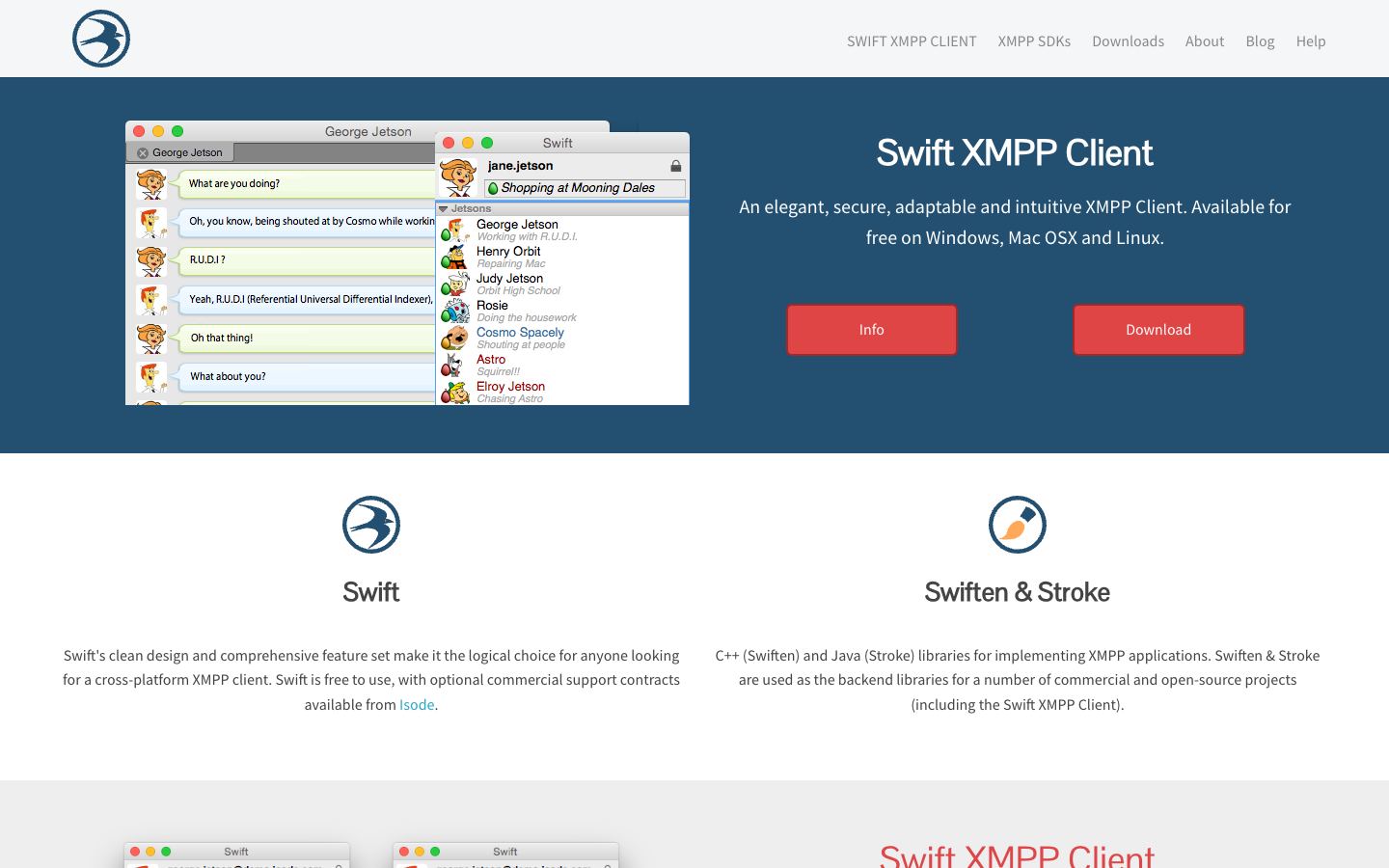This screenshot has width=1389, height=868.
Task: Open the XMPP SDKs menu item
Action: (1034, 41)
